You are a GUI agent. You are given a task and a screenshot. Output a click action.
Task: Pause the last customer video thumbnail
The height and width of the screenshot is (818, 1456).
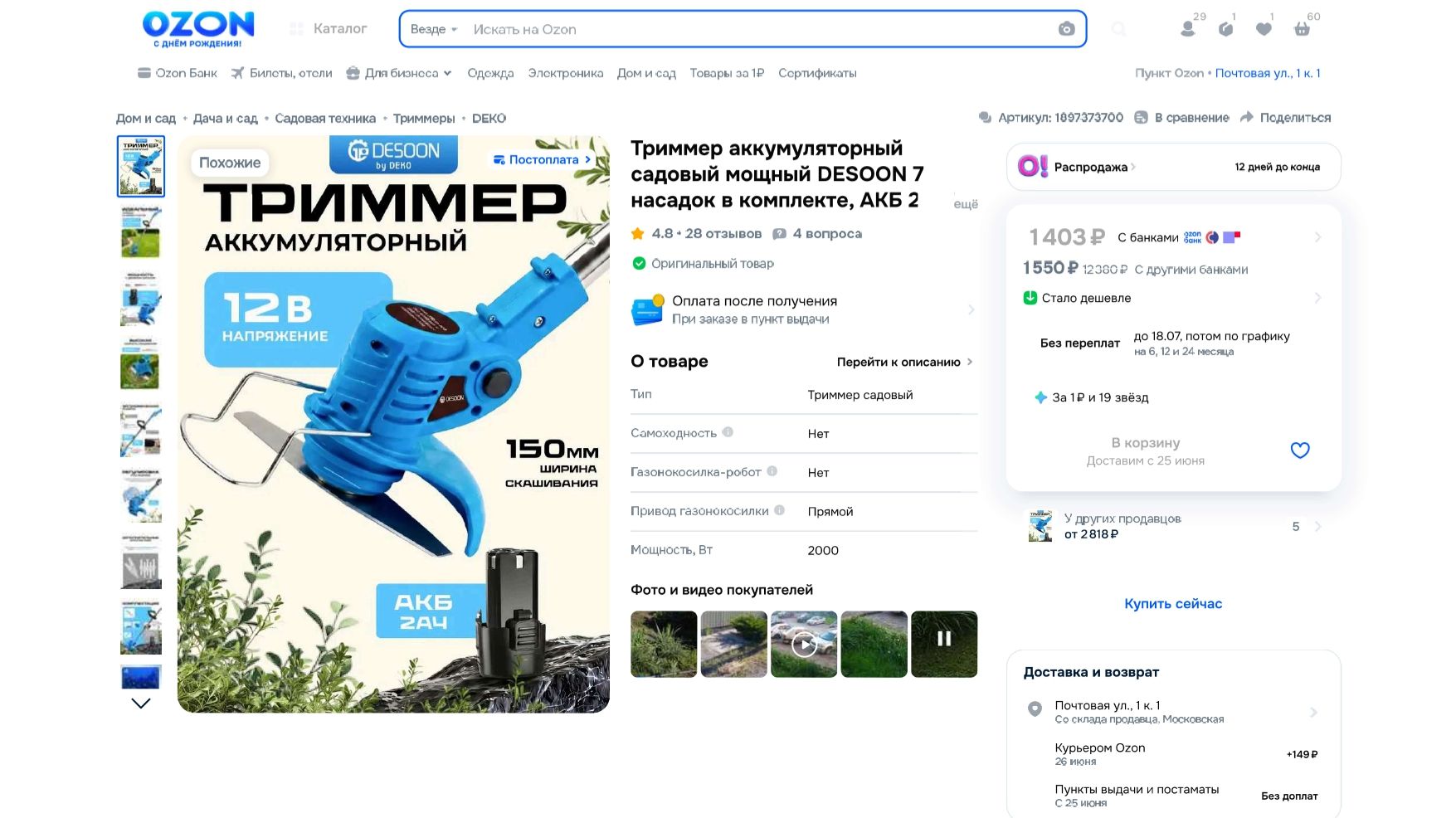(x=944, y=645)
